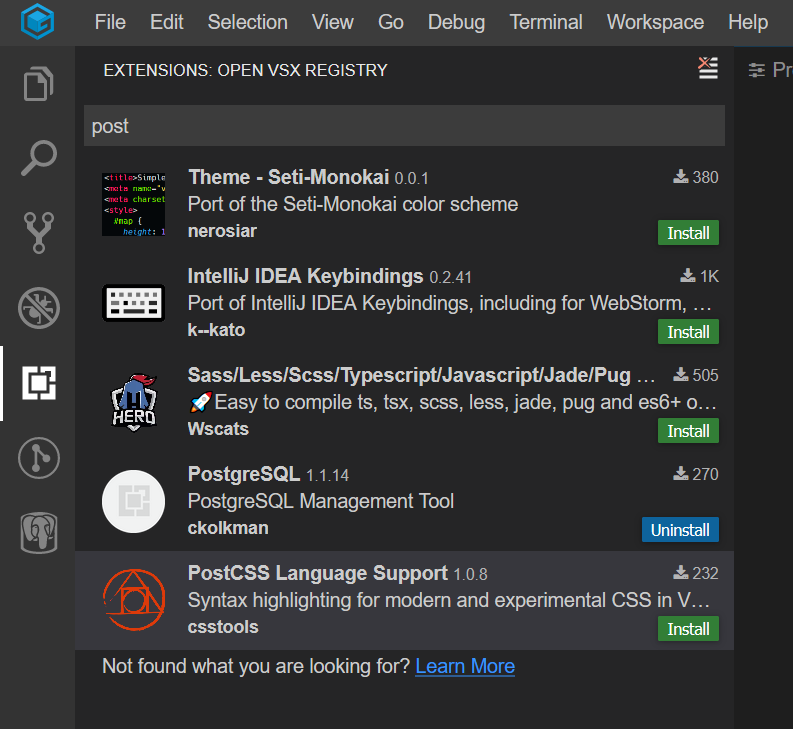
Task: Open the Selection menu
Action: (x=247, y=22)
